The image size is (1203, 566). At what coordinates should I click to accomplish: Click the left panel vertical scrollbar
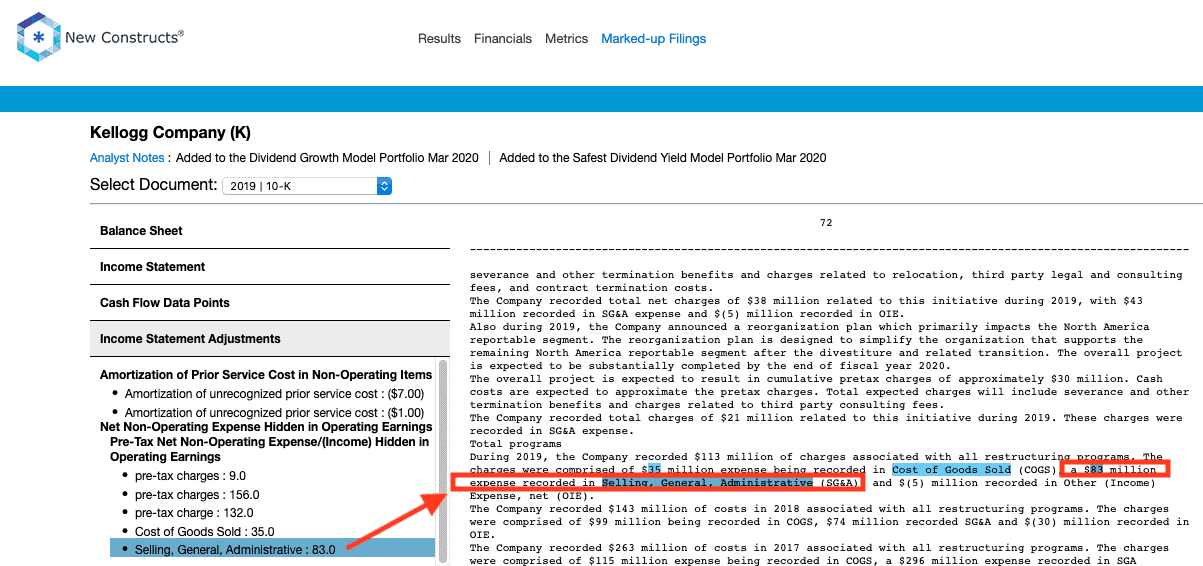coord(442,460)
